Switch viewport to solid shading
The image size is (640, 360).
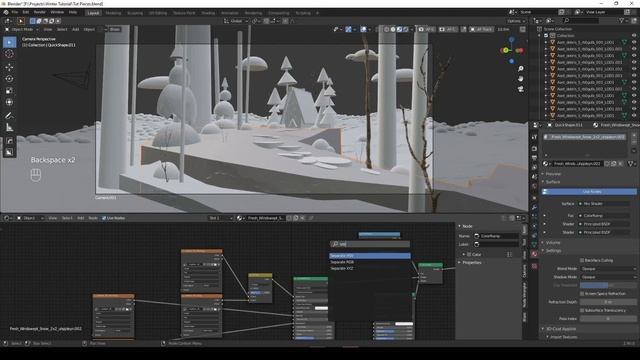point(393,29)
